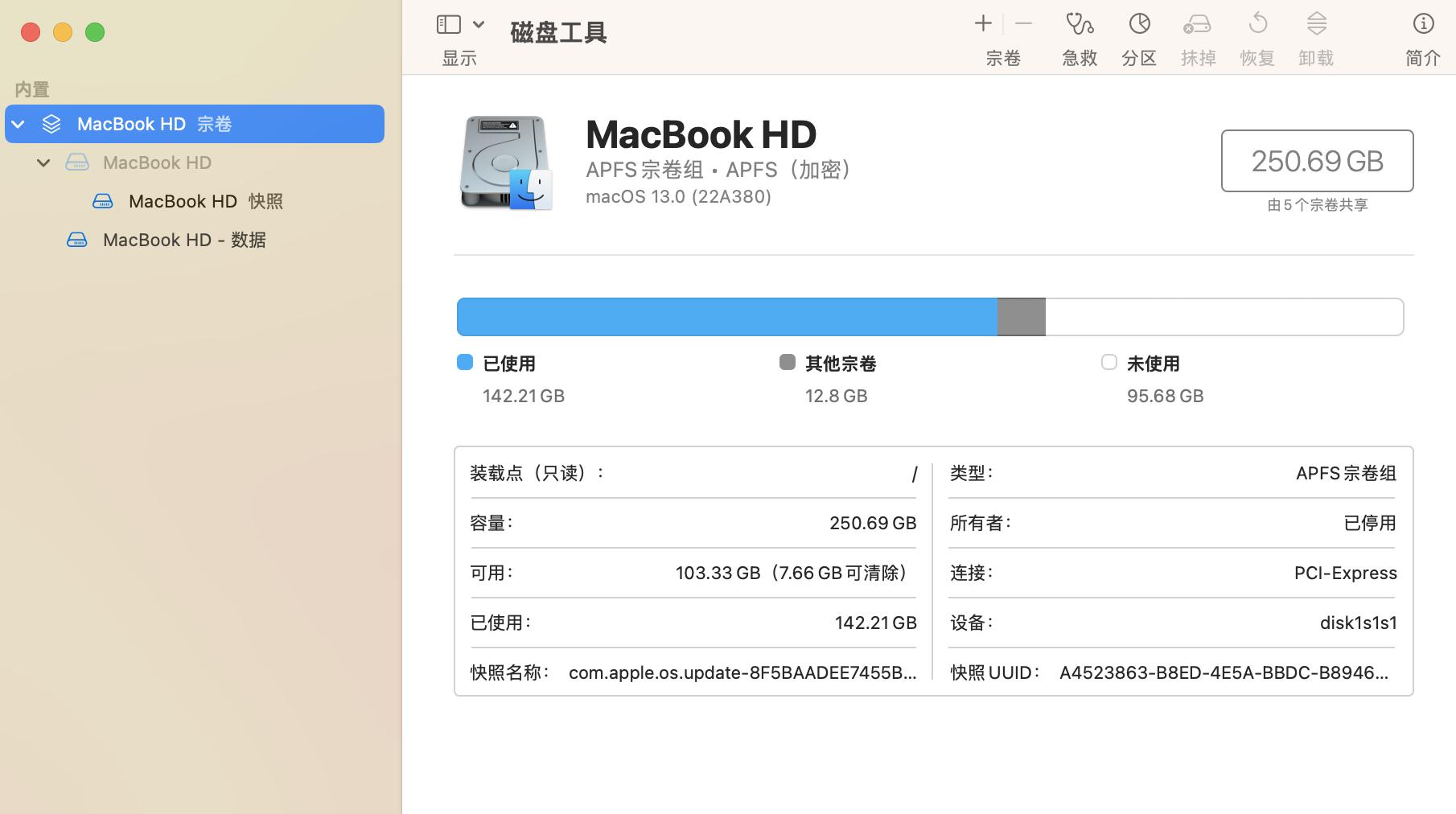
Task: Collapse the MacBook HD container disclosure triangle
Action: [43, 162]
